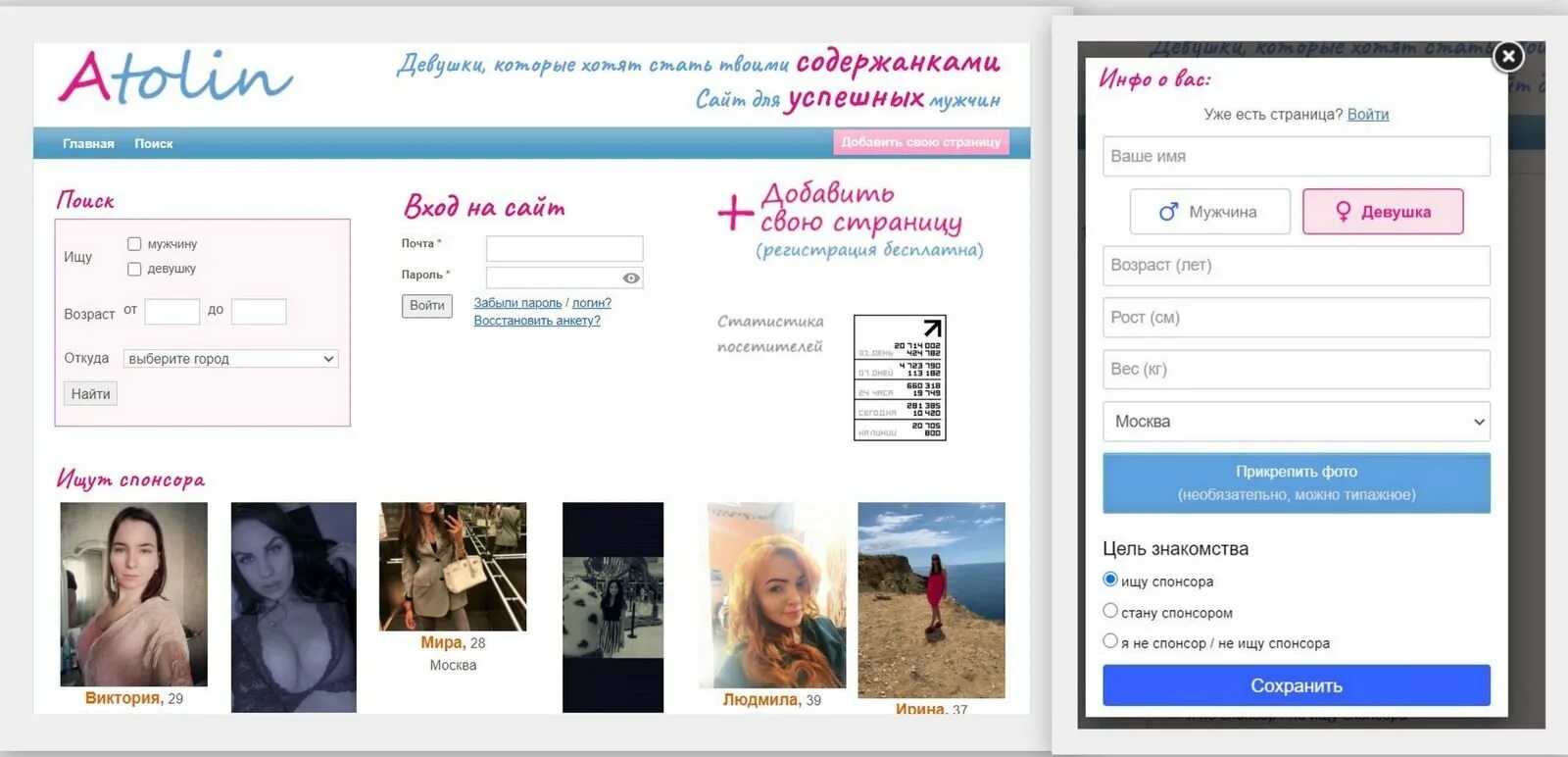Focus the age 'до' field
This screenshot has height=757, width=1568.
(x=259, y=312)
